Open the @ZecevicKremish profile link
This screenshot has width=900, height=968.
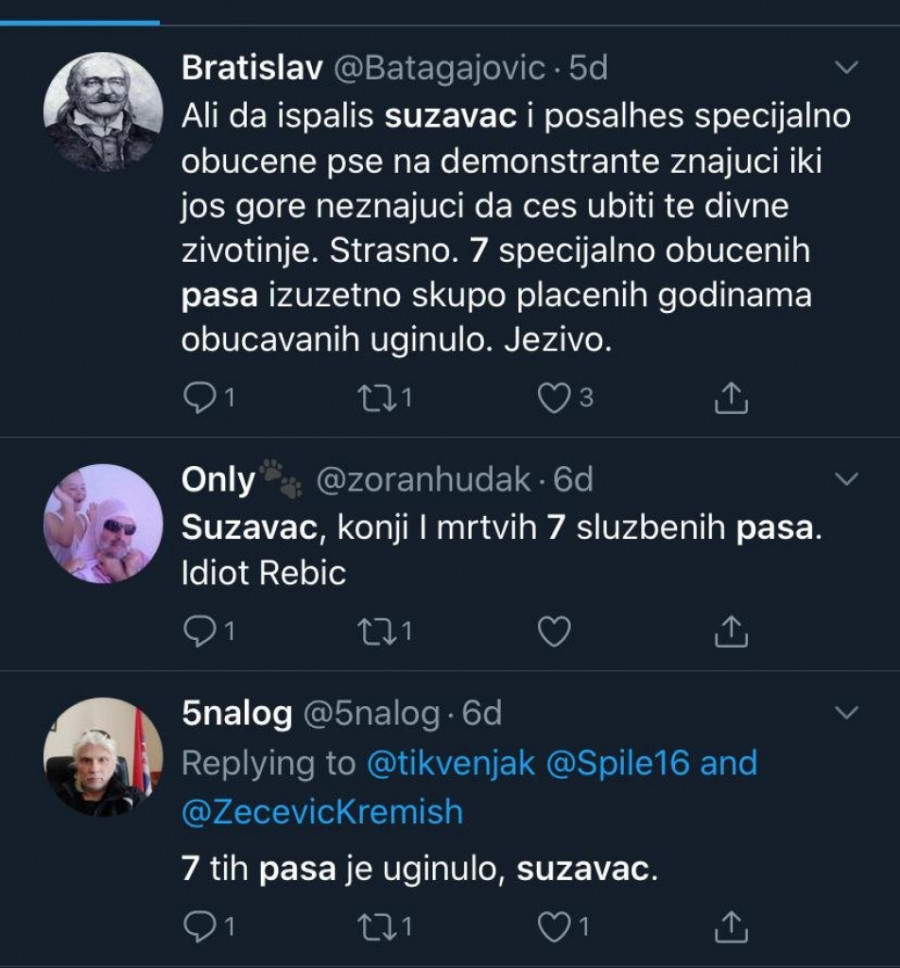pyautogui.click(x=322, y=811)
